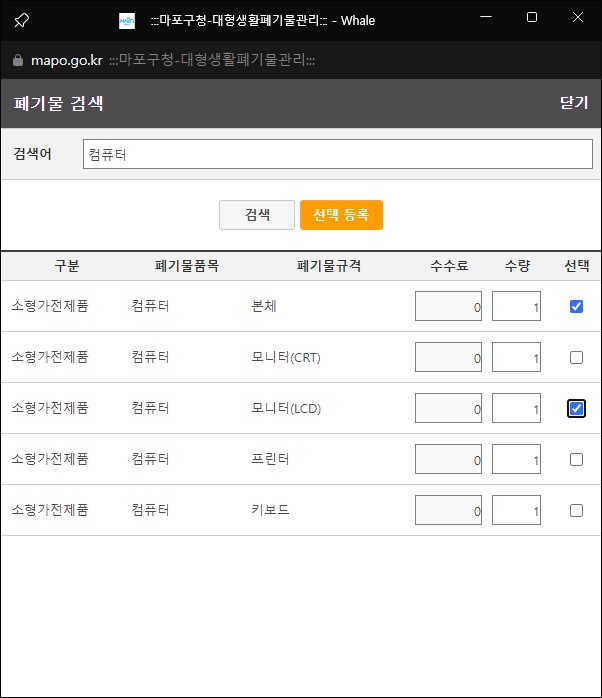Click the 수수료 field in 프린터 row

(x=448, y=459)
